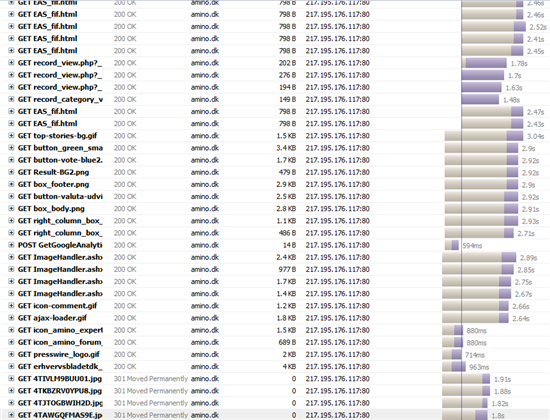Screen dimensions: 550x420
Task: Select the GET erhvervsbladetdk_ request entry
Action: pos(60,367)
